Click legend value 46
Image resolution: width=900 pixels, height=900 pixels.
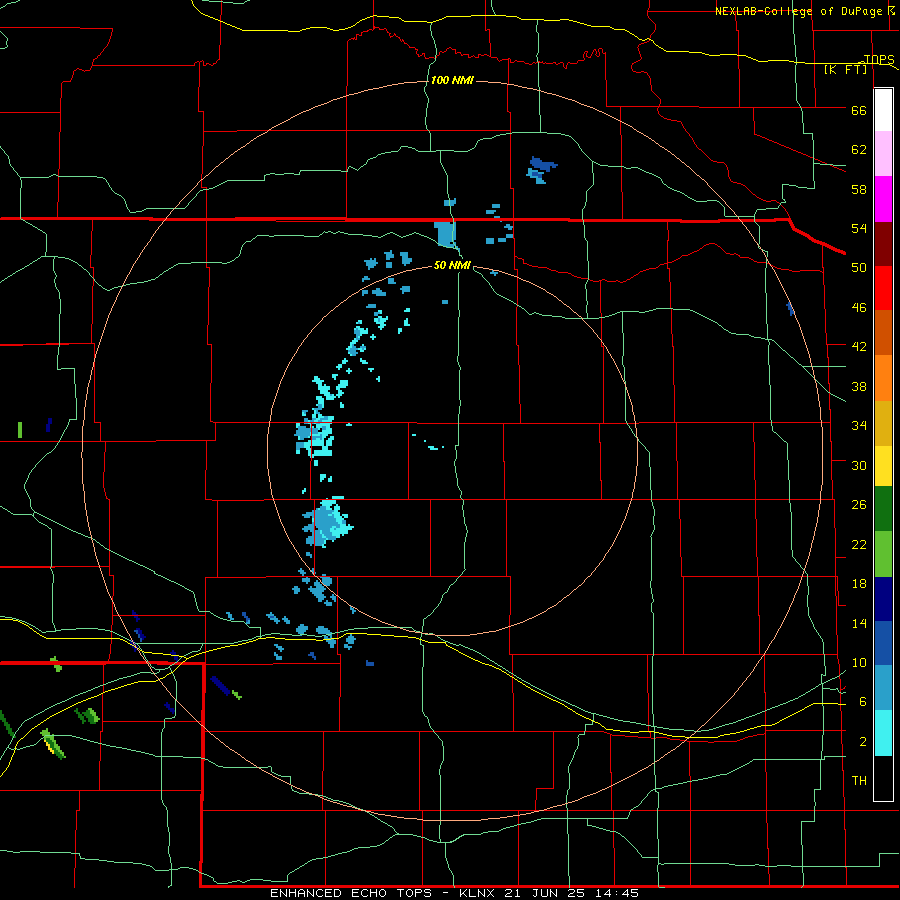859,308
